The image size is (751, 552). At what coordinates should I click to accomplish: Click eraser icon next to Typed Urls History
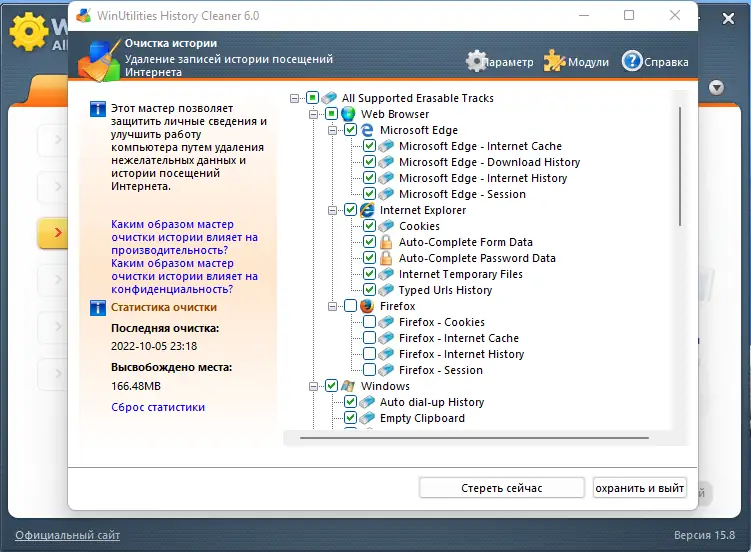[x=386, y=290]
